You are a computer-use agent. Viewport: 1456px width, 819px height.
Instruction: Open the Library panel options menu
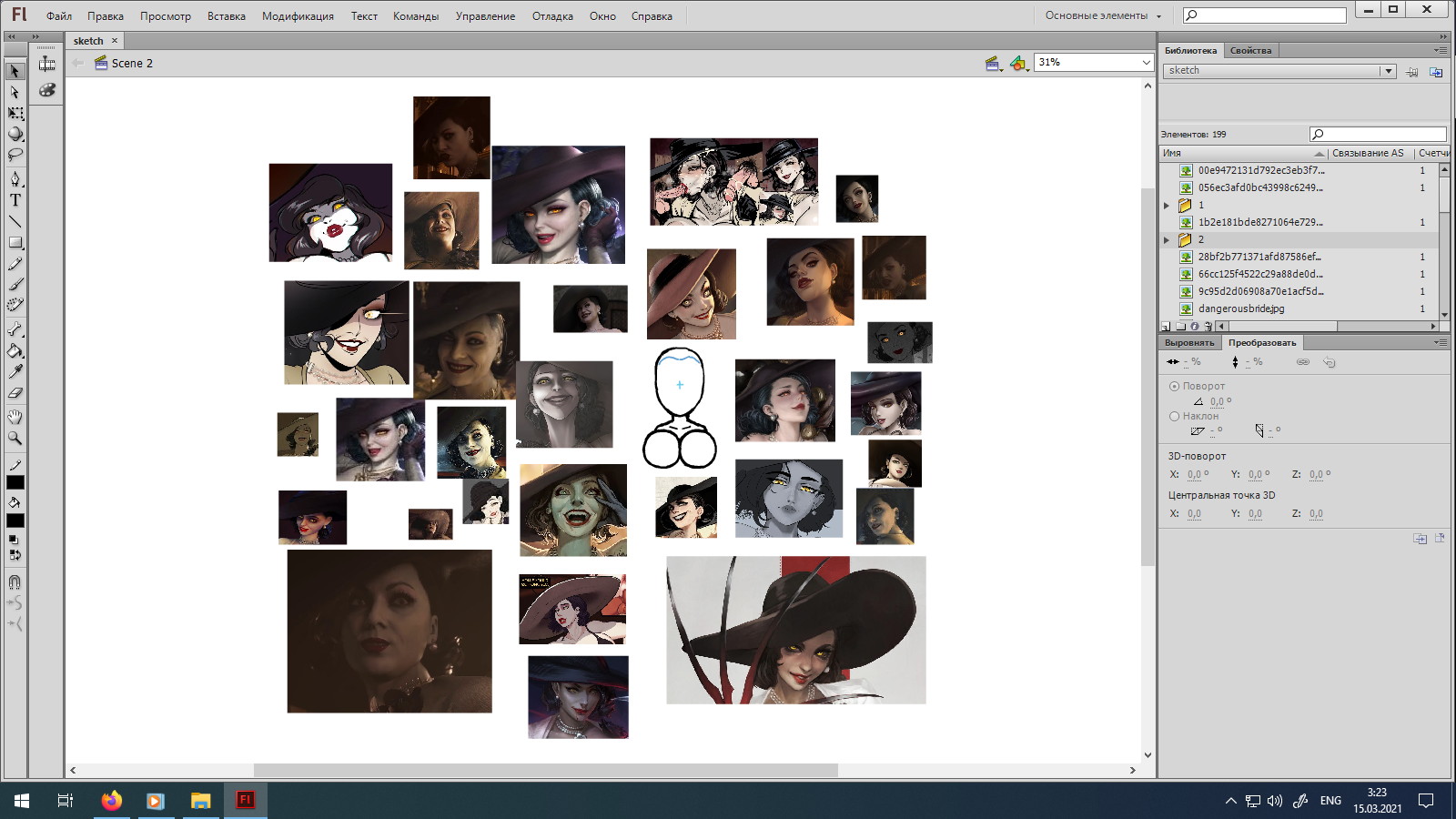pos(1441,50)
